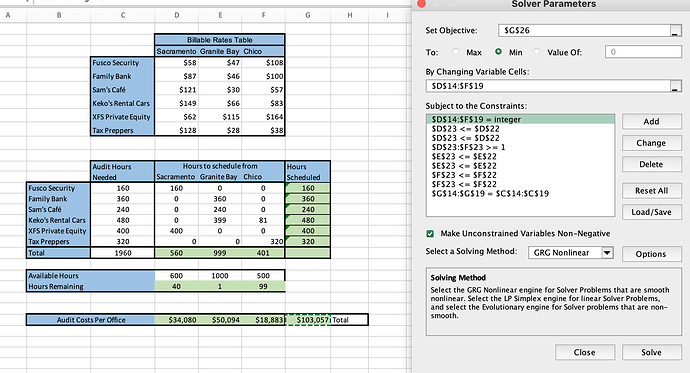Click XFS Private Equity's $164 Chico rate
The height and width of the screenshot is (373, 690).
pos(263,117)
